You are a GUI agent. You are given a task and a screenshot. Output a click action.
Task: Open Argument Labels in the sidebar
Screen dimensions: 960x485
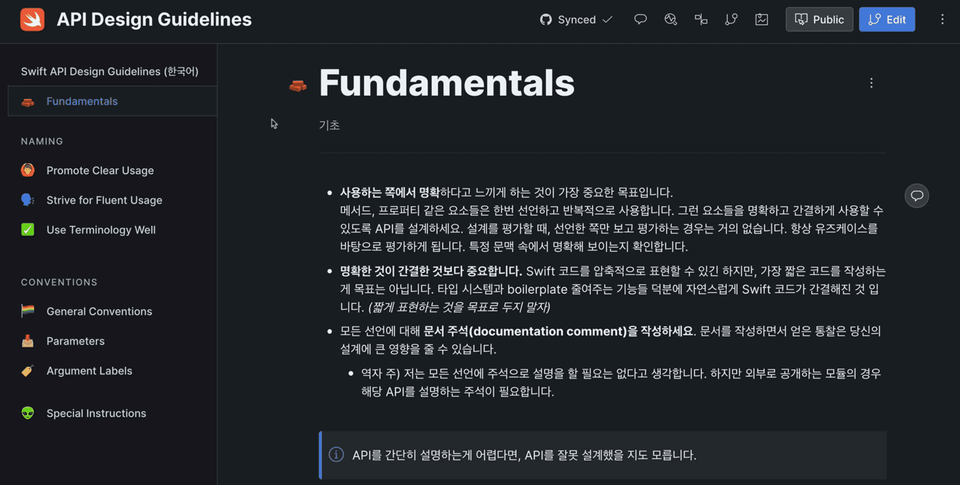click(89, 371)
